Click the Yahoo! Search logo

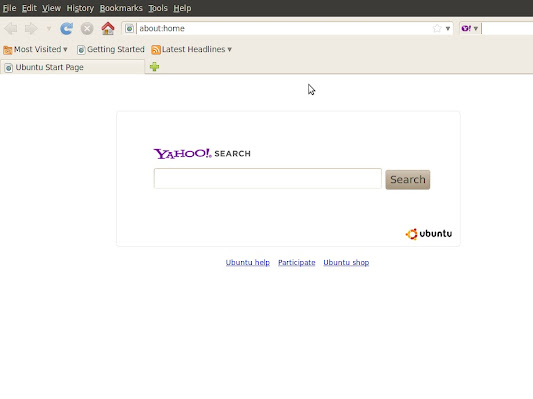click(x=202, y=154)
